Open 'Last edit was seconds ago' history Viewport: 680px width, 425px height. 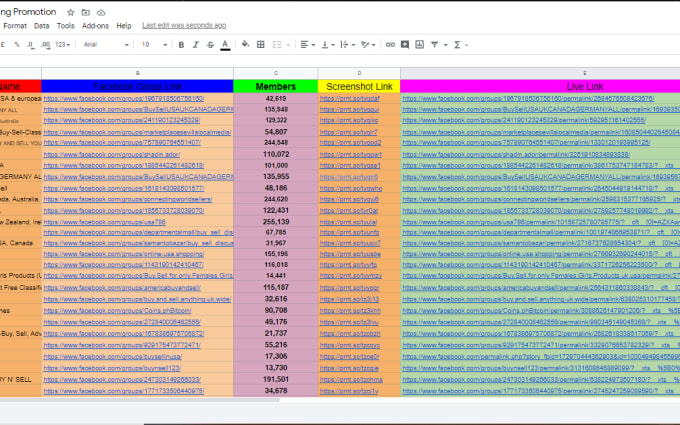pos(184,26)
